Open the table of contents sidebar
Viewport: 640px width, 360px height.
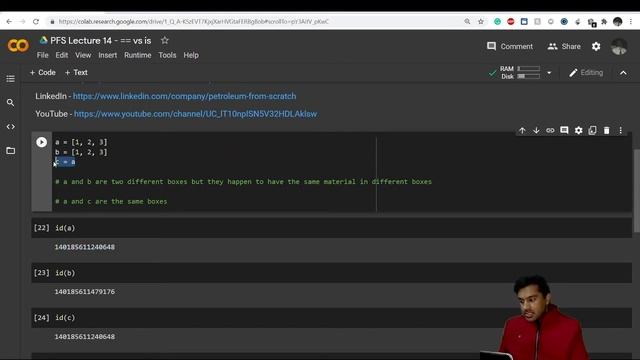click(x=11, y=79)
